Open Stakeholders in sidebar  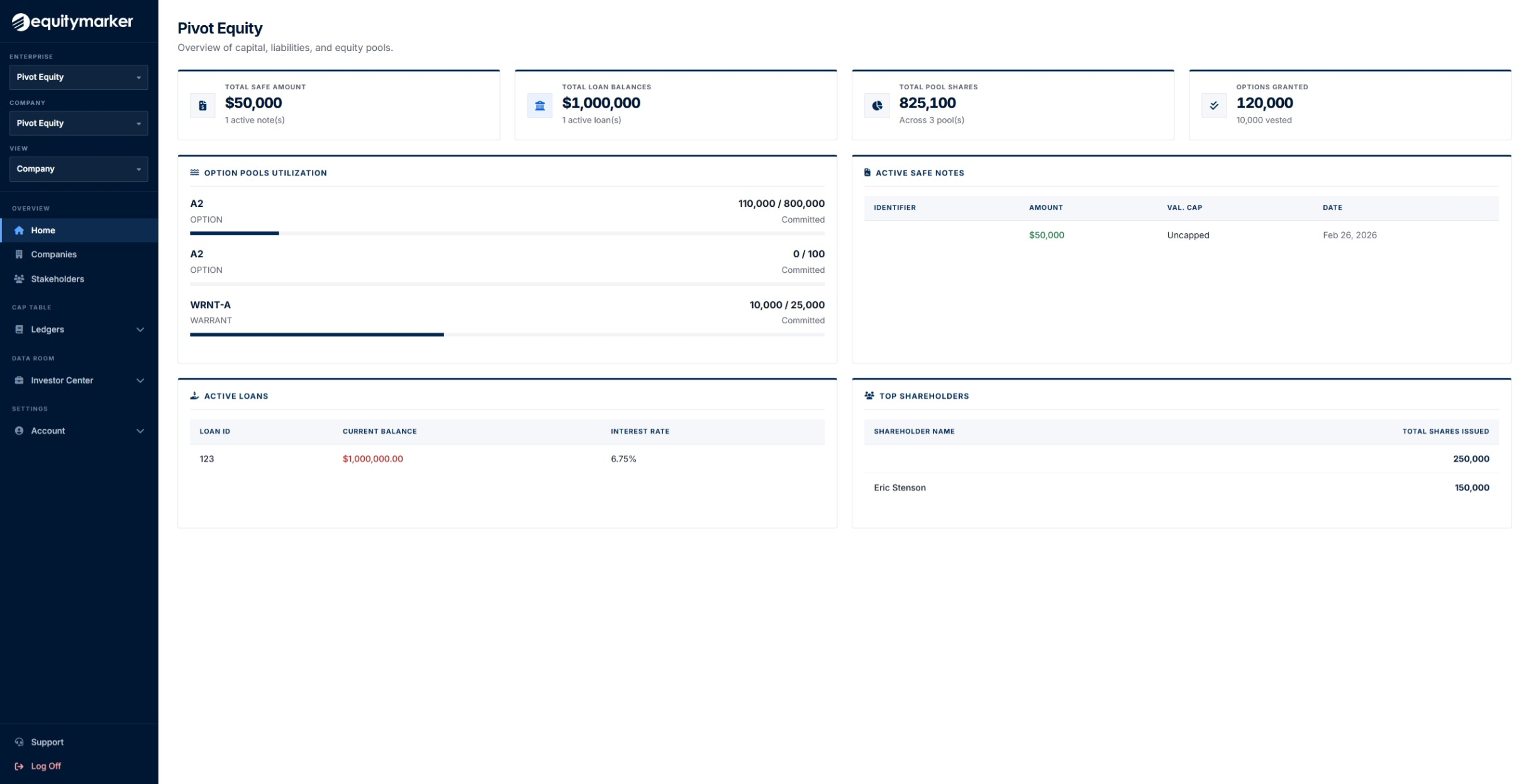79,279
